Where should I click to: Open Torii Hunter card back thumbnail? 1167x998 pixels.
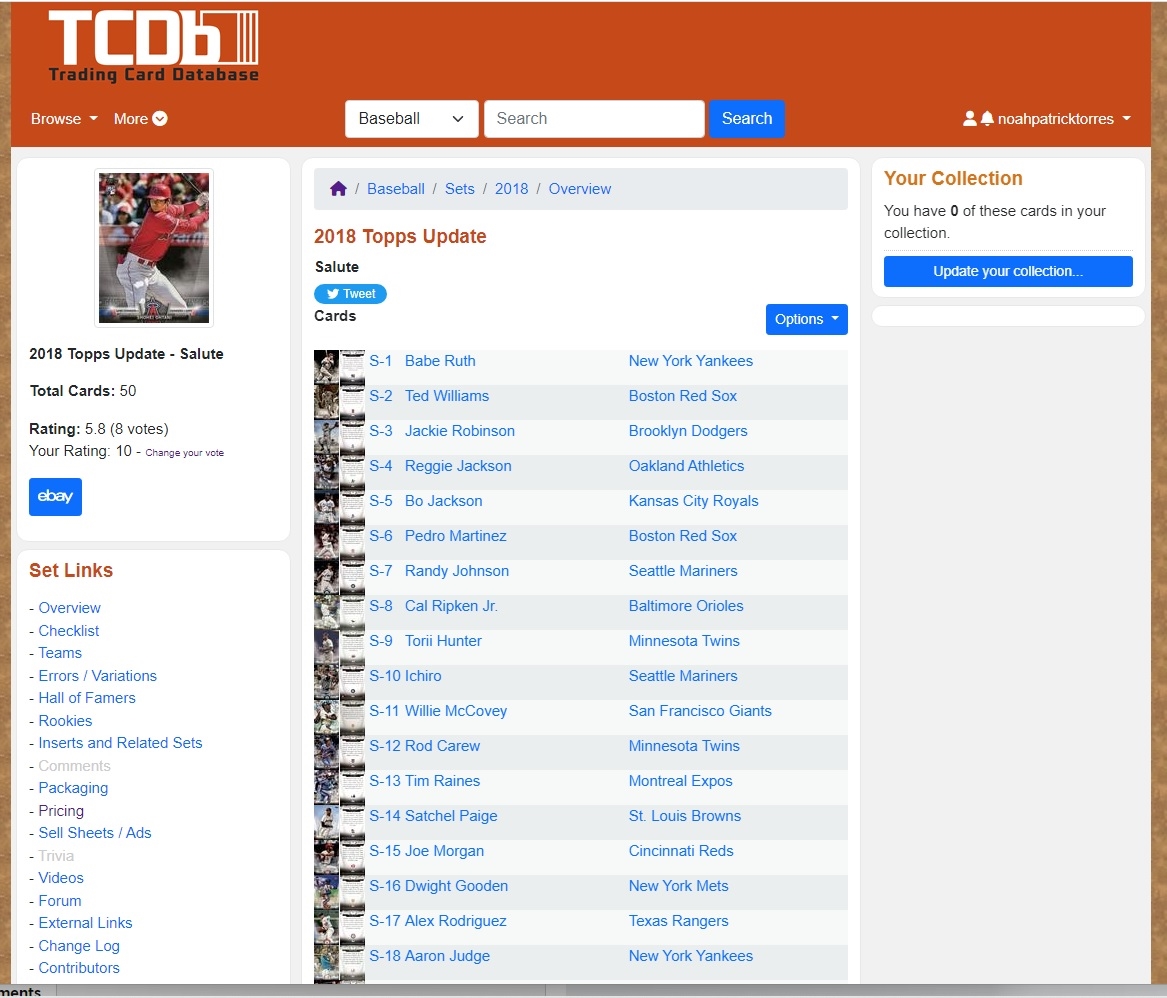[352, 647]
